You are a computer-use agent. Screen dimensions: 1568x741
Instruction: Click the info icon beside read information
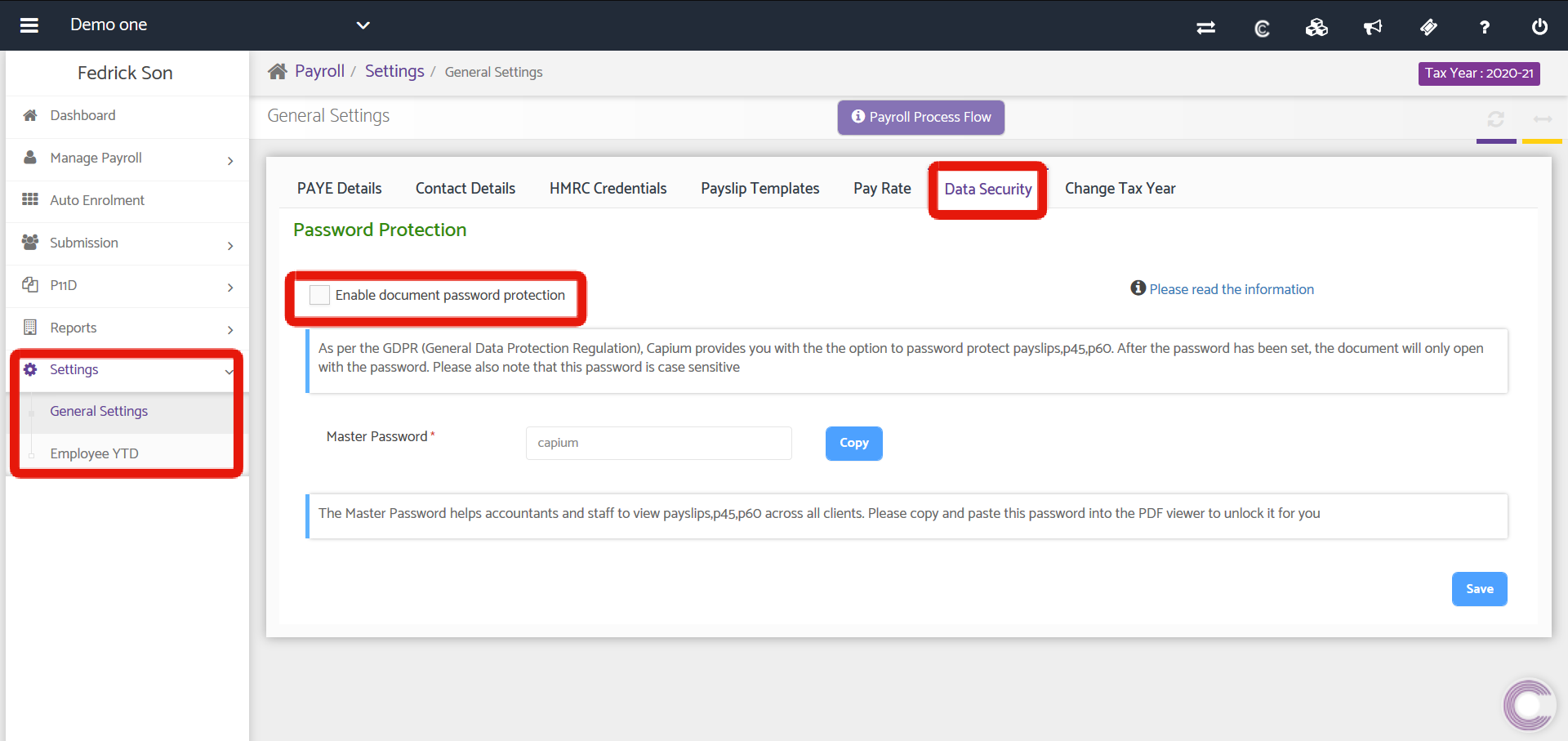point(1138,288)
